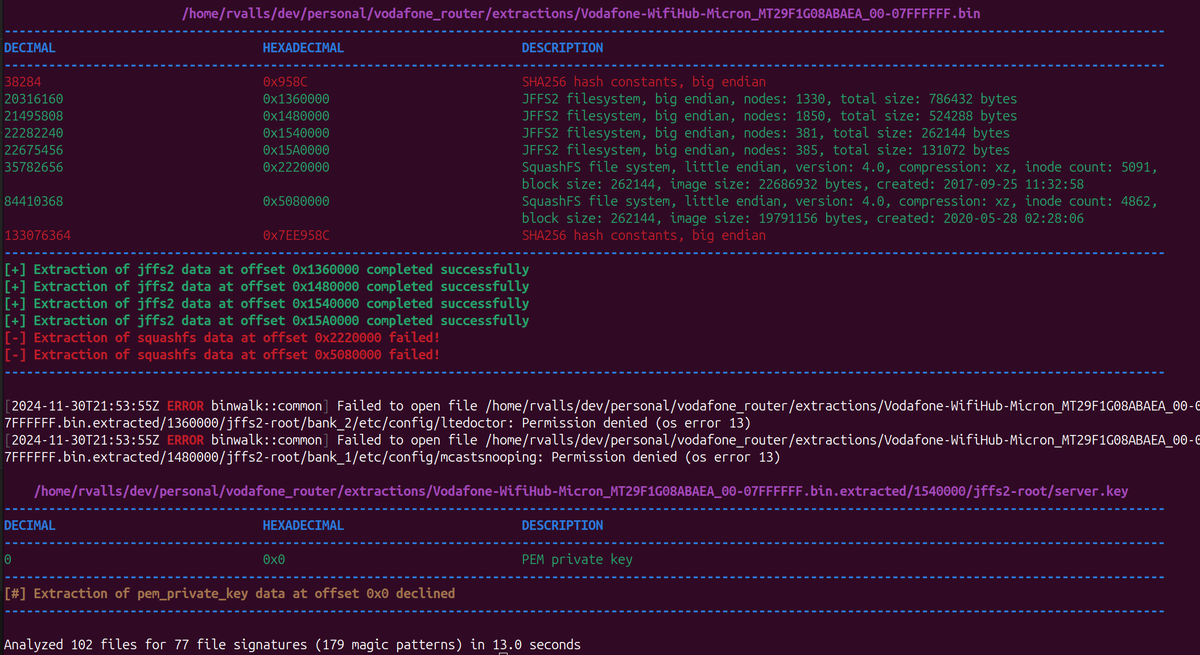Image resolution: width=1200 pixels, height=655 pixels.
Task: Click DESCRIPTION header in first table
Action: 562,48
